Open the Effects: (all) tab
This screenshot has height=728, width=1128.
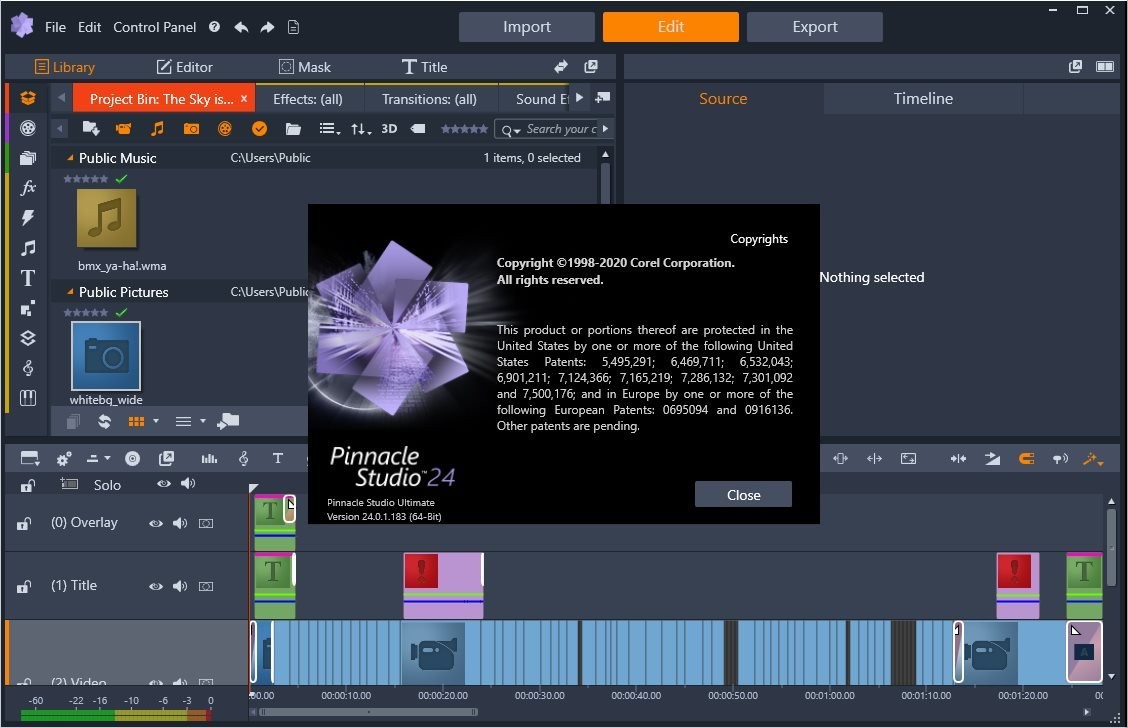click(308, 99)
